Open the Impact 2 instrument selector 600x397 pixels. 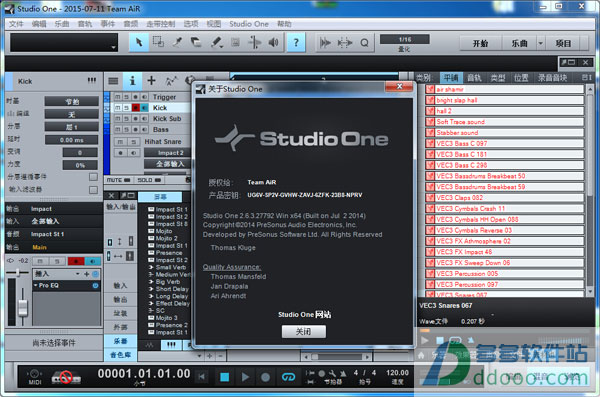click(167, 153)
